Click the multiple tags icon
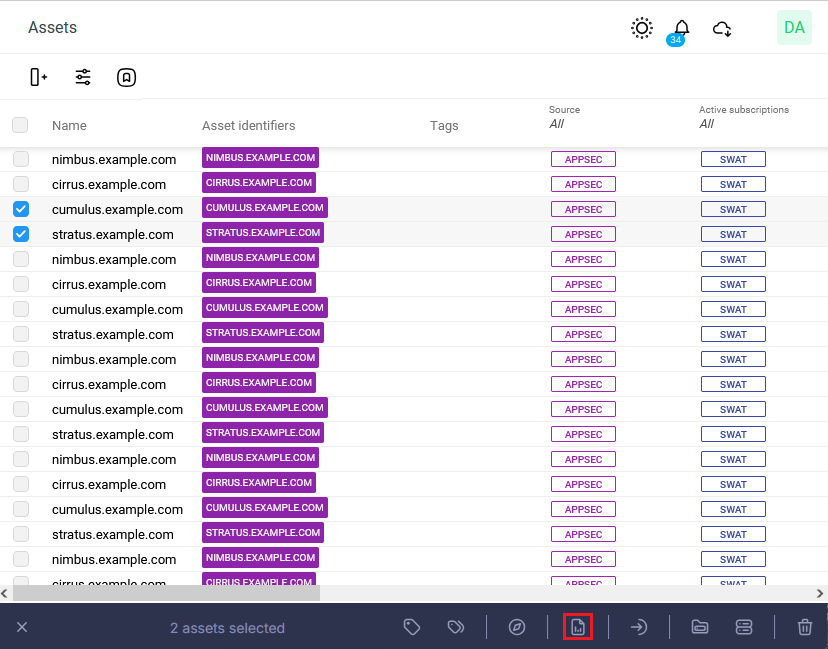The image size is (828, 649). coord(456,627)
